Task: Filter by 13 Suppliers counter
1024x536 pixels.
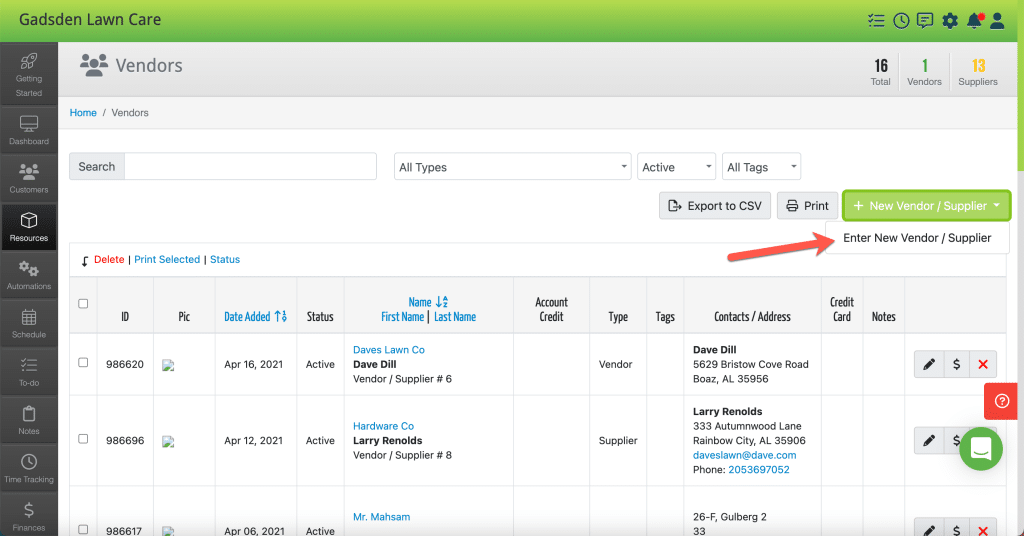Action: (978, 72)
